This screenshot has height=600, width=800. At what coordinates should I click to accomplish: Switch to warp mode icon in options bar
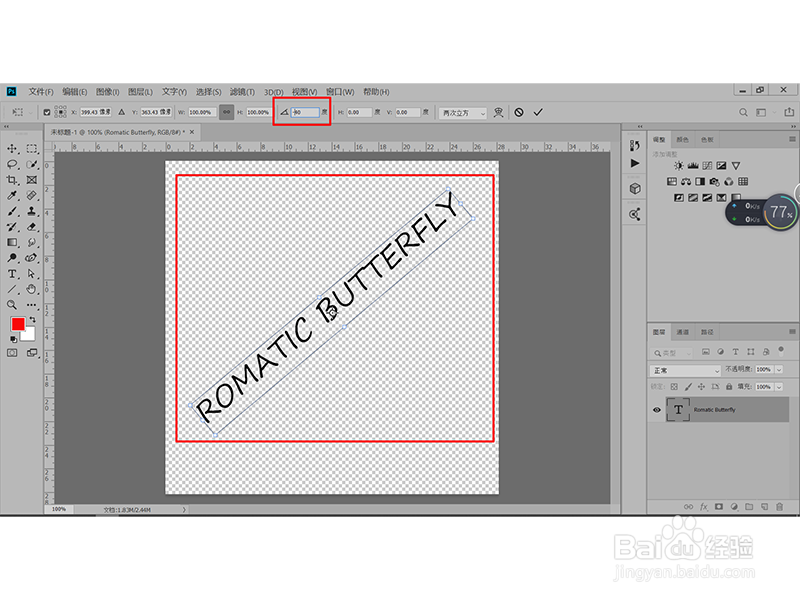click(498, 112)
